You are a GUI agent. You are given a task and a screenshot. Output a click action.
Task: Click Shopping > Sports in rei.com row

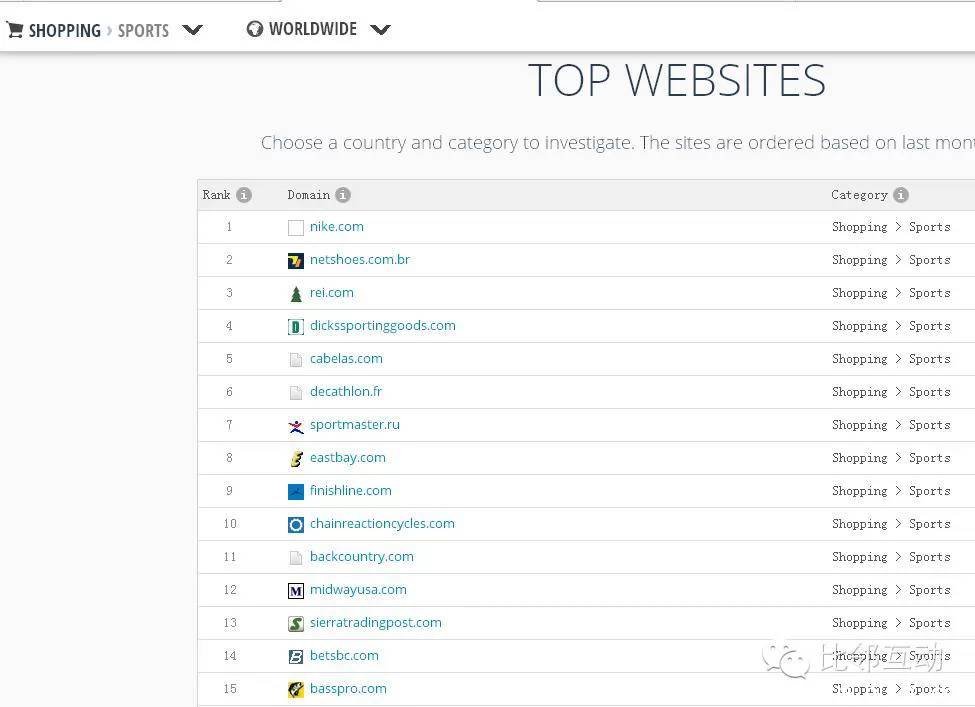point(891,293)
